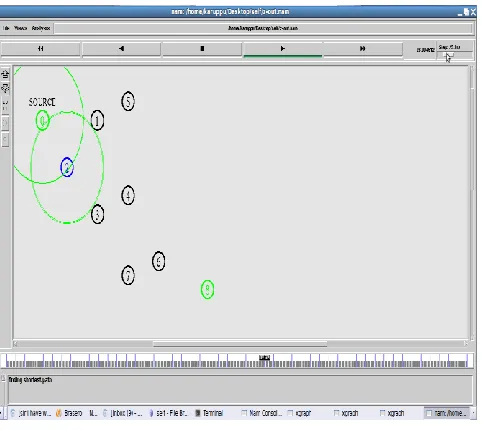Rewind the animation
Viewport: 482px width, 430px height.
40,49
